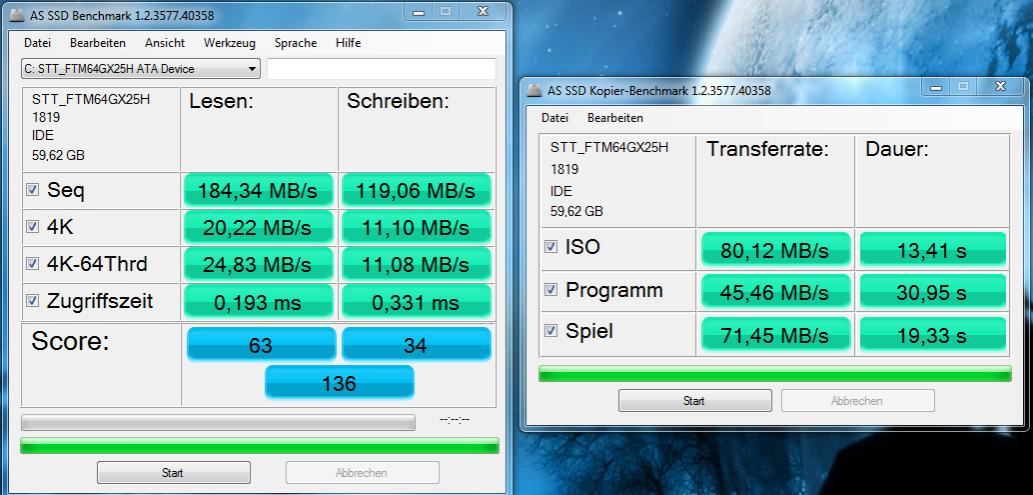Click the write score 34
Screen dimensions: 1033x495
tap(416, 344)
